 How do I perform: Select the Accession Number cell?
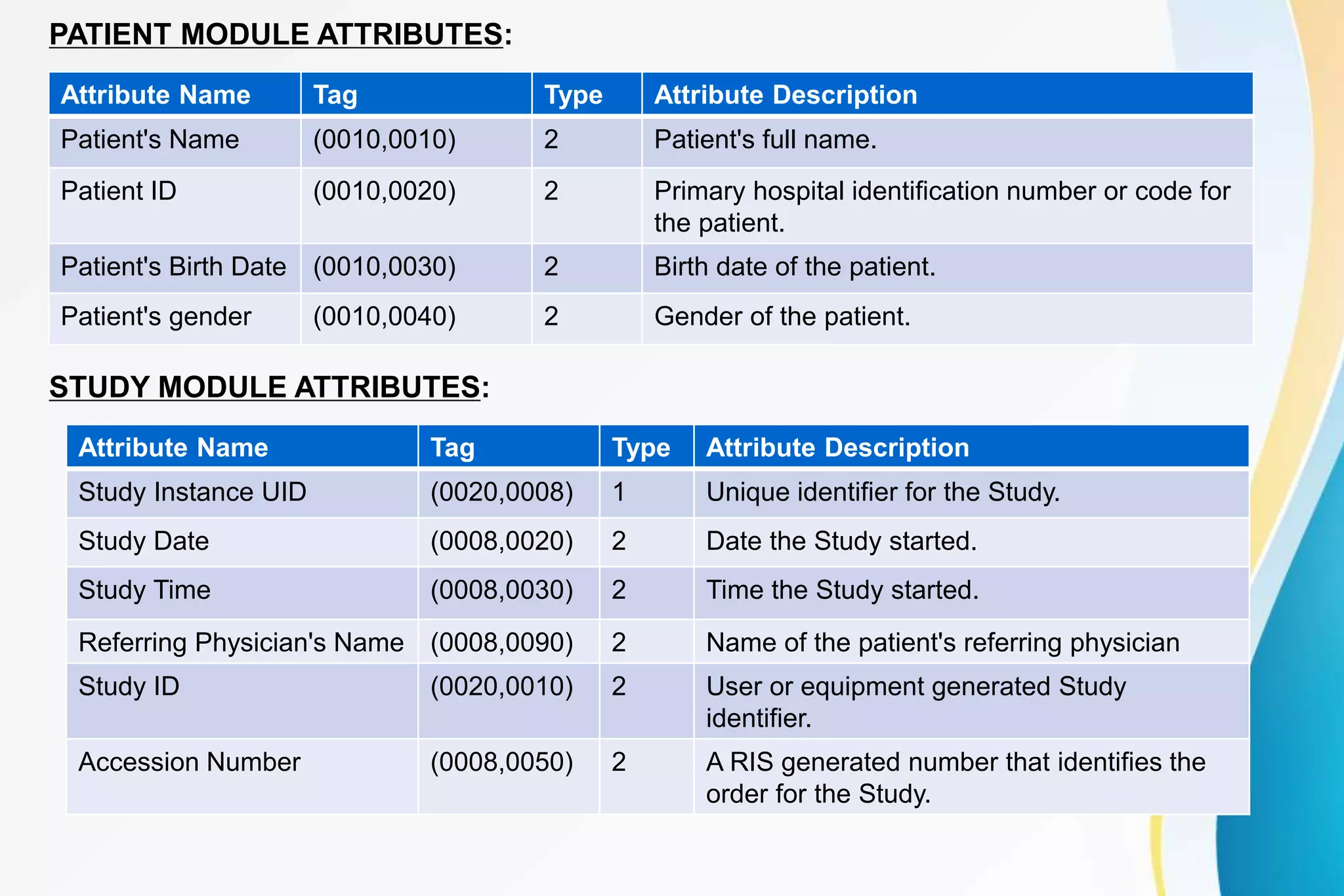click(189, 762)
